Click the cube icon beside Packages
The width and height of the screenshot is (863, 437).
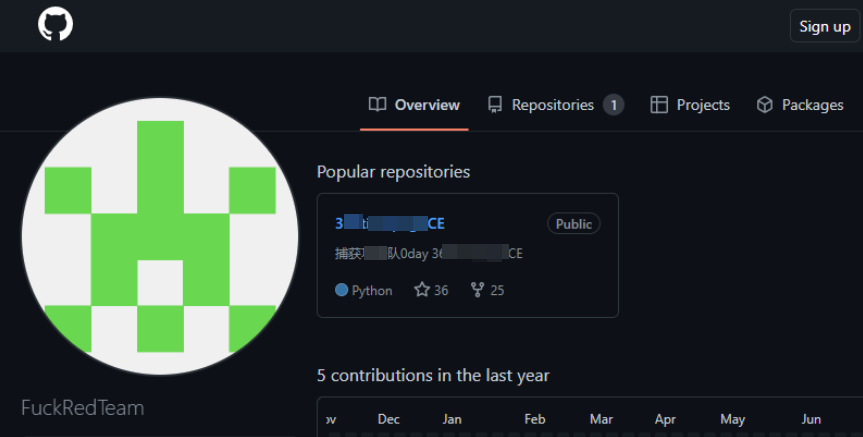click(x=764, y=105)
